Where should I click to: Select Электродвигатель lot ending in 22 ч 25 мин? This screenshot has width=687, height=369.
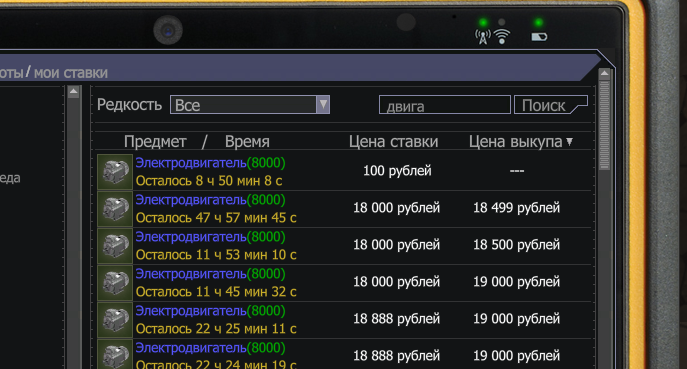tap(344, 319)
